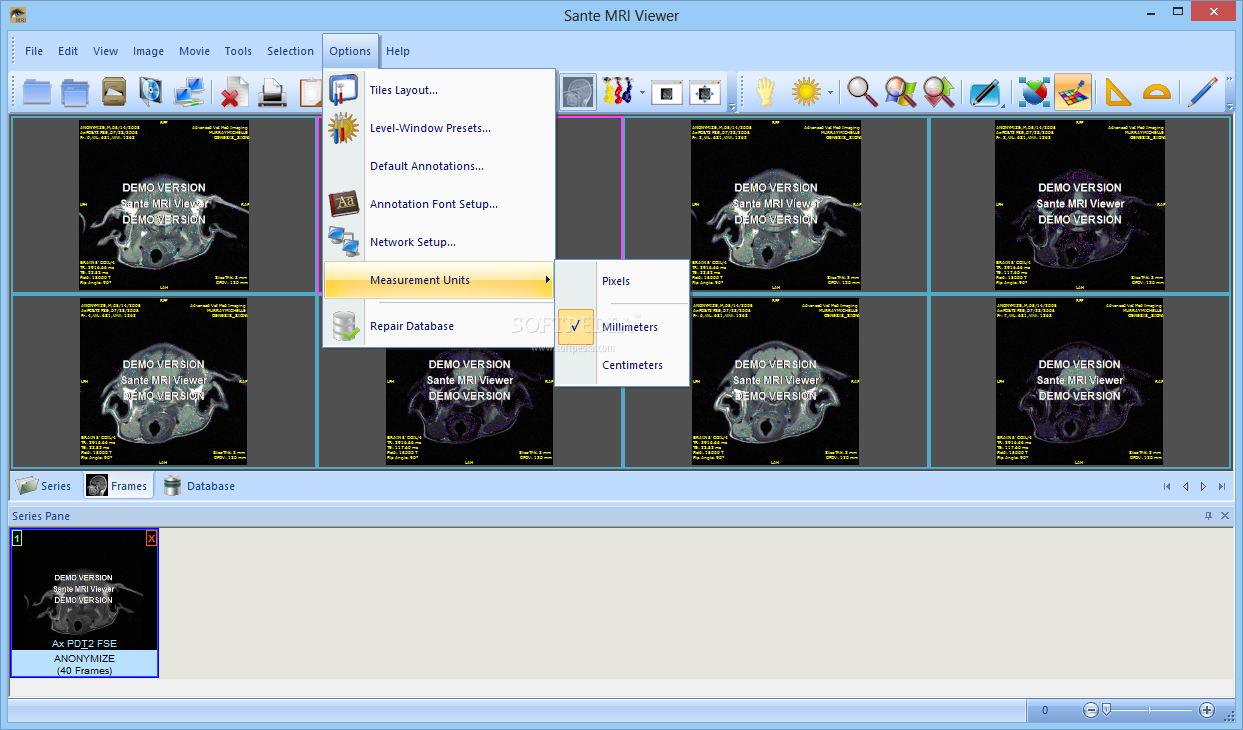Screen dimensions: 1243x730
Task: Select the hand pan tool
Action: coord(765,92)
